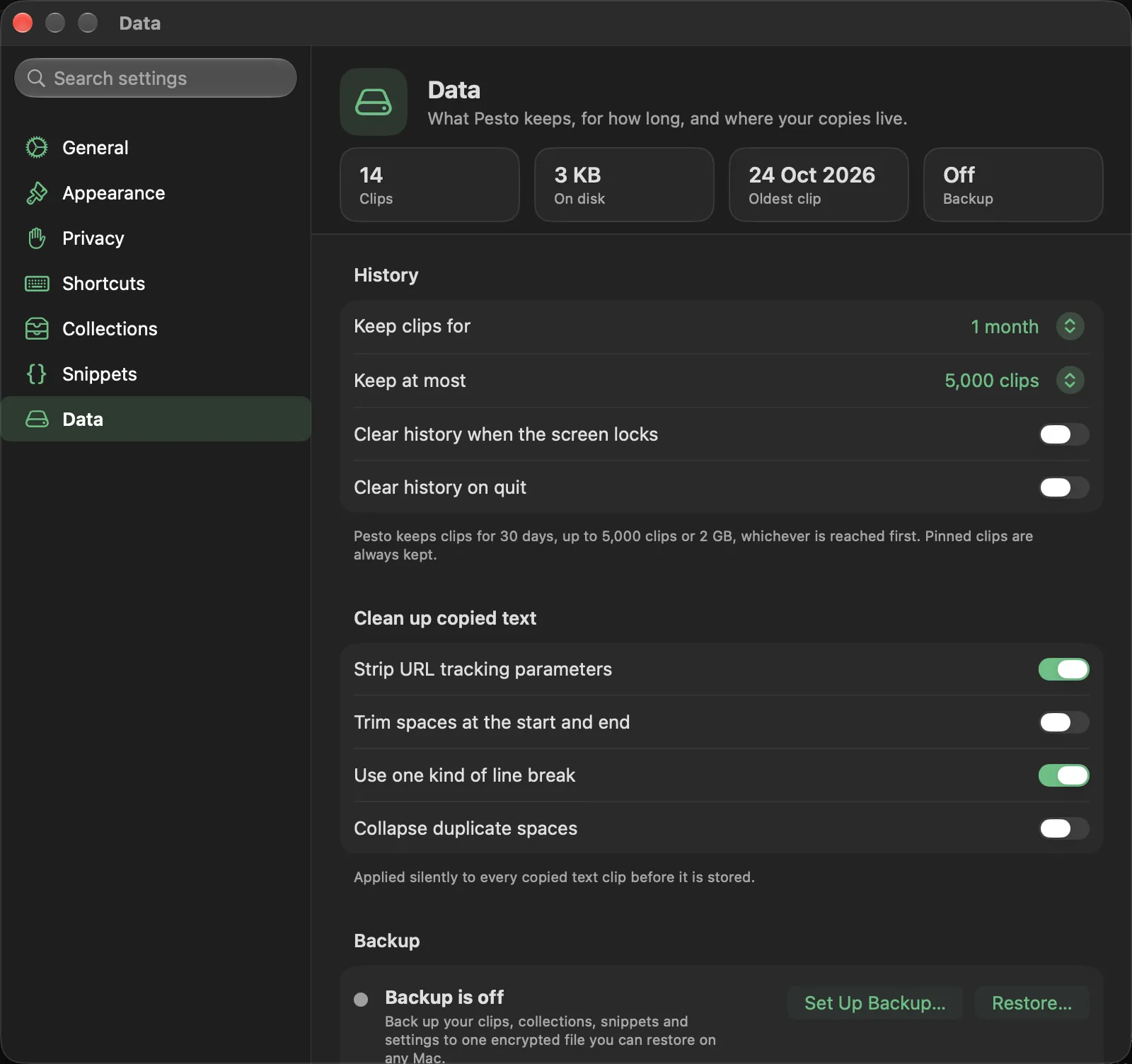Click Applied silently to every copied text note
The width and height of the screenshot is (1132, 1064).
click(554, 877)
